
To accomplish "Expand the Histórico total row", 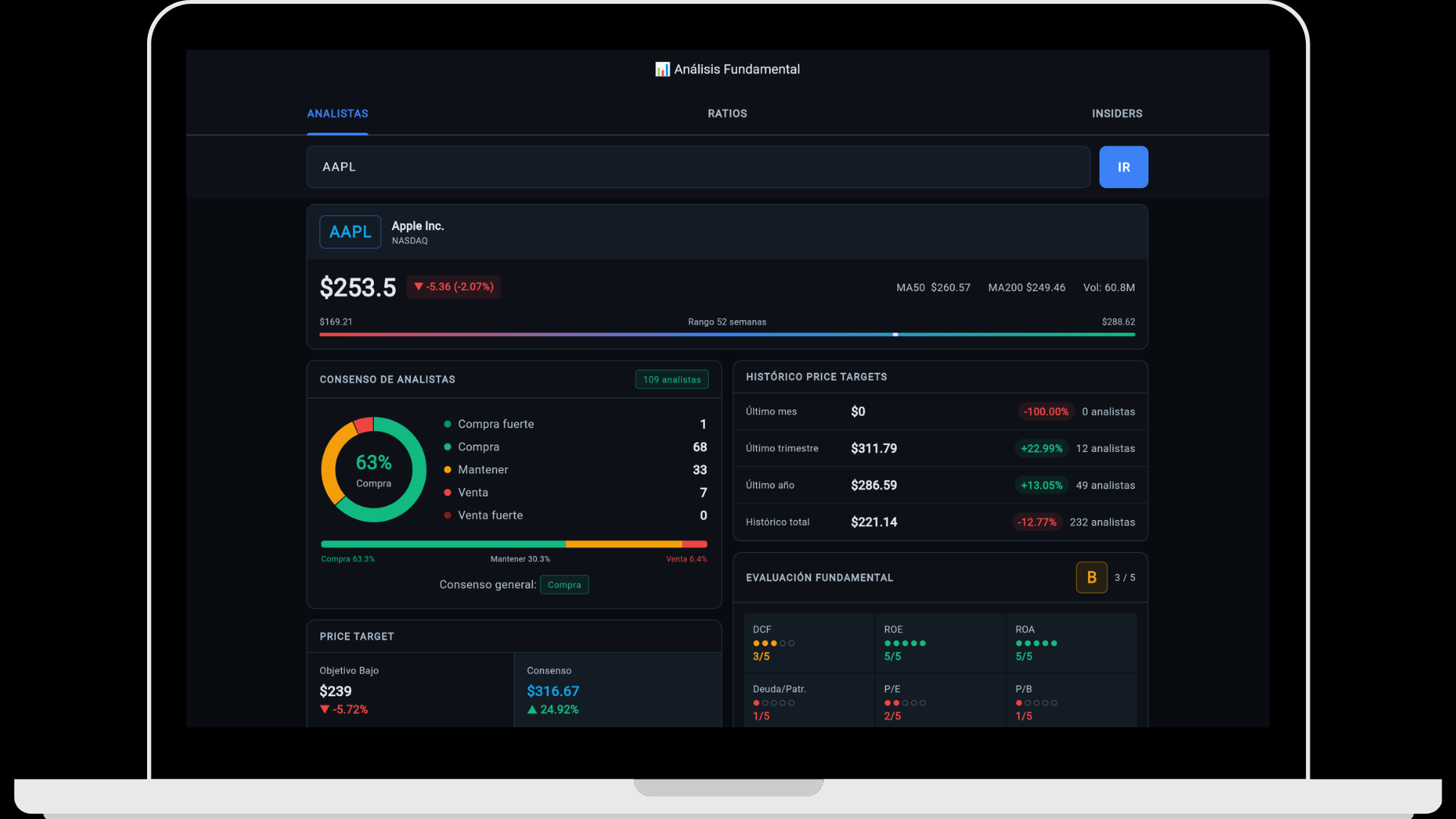I will 940,522.
